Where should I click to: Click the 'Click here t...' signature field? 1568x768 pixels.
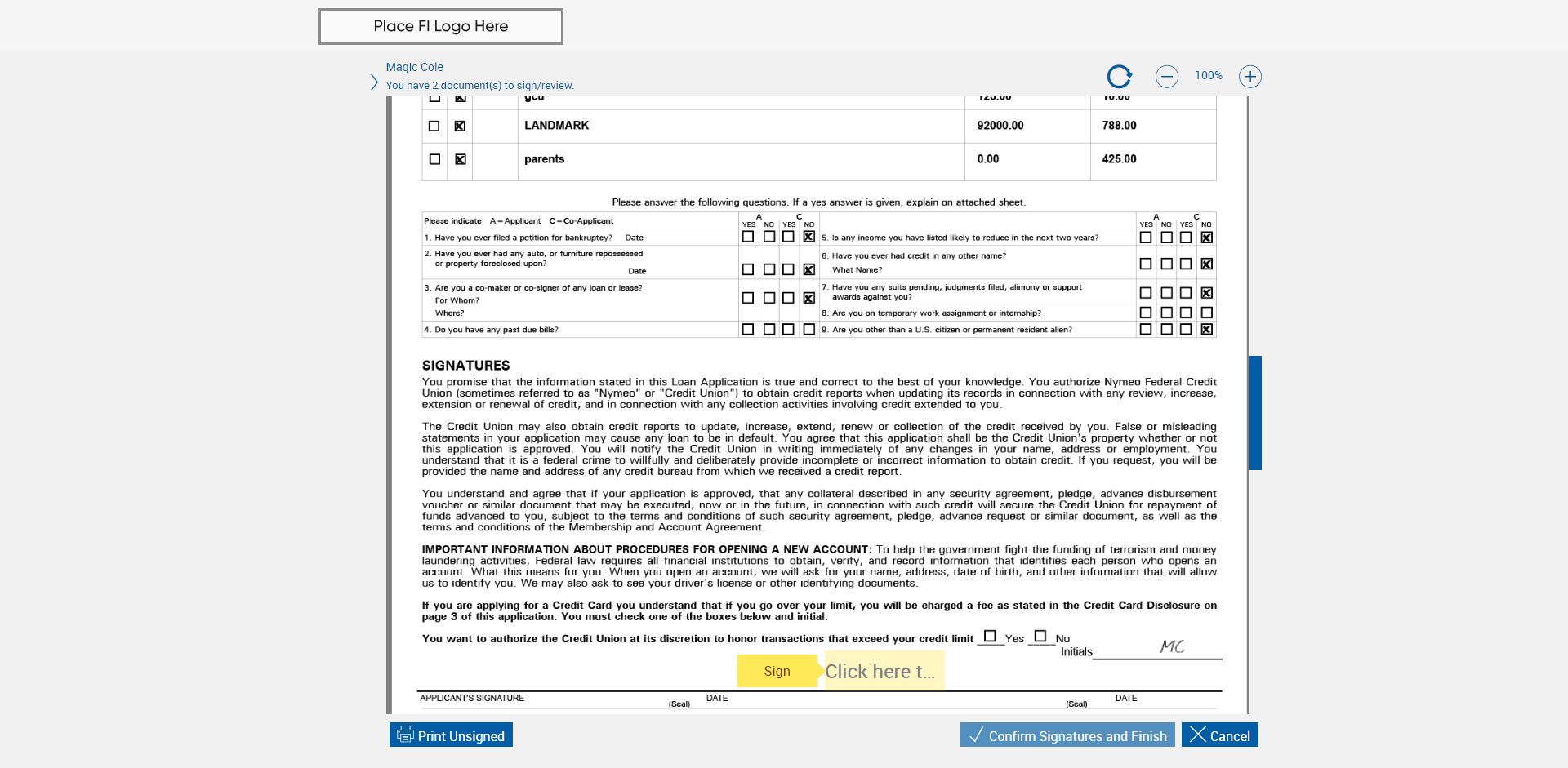(884, 671)
